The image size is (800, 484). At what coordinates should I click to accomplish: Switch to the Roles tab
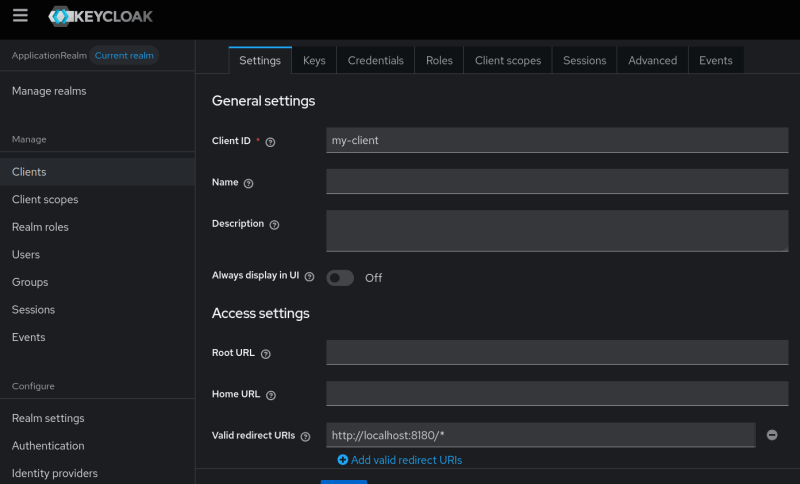pyautogui.click(x=439, y=60)
